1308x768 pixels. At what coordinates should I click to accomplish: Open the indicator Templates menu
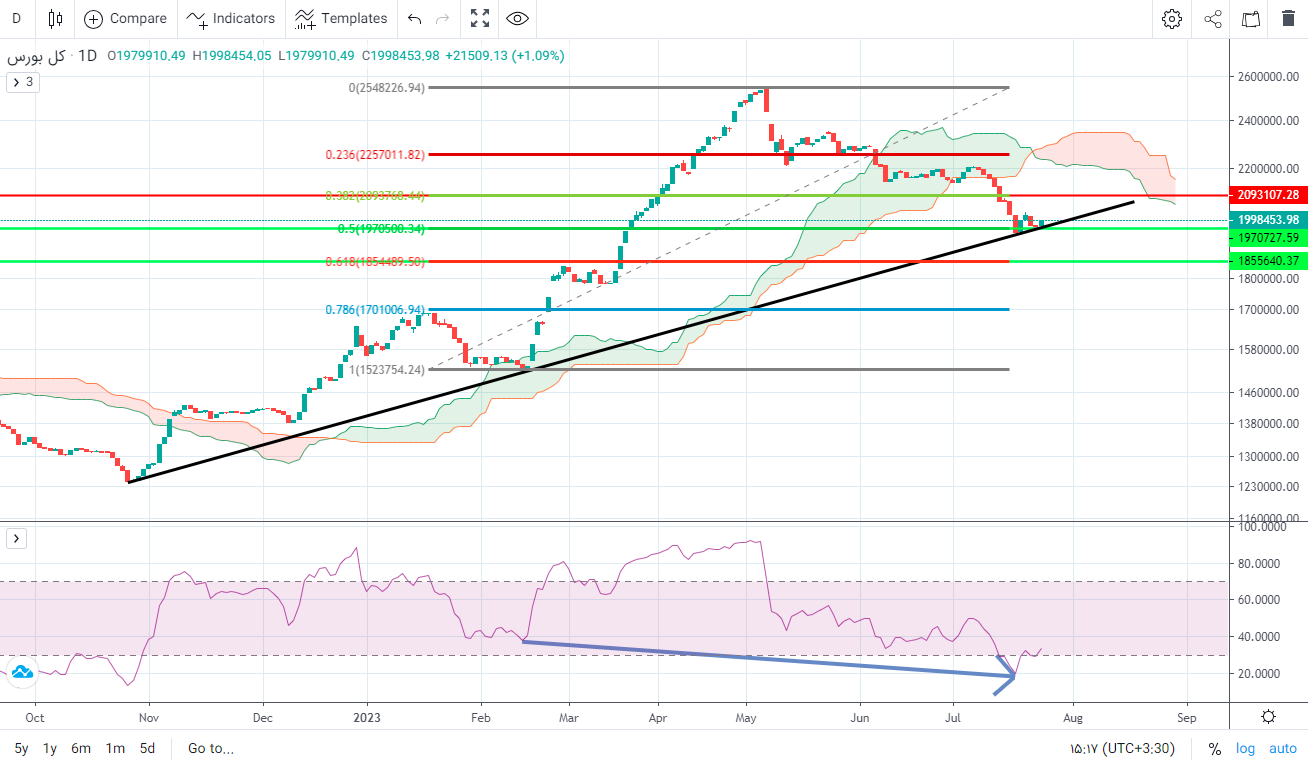tap(341, 18)
